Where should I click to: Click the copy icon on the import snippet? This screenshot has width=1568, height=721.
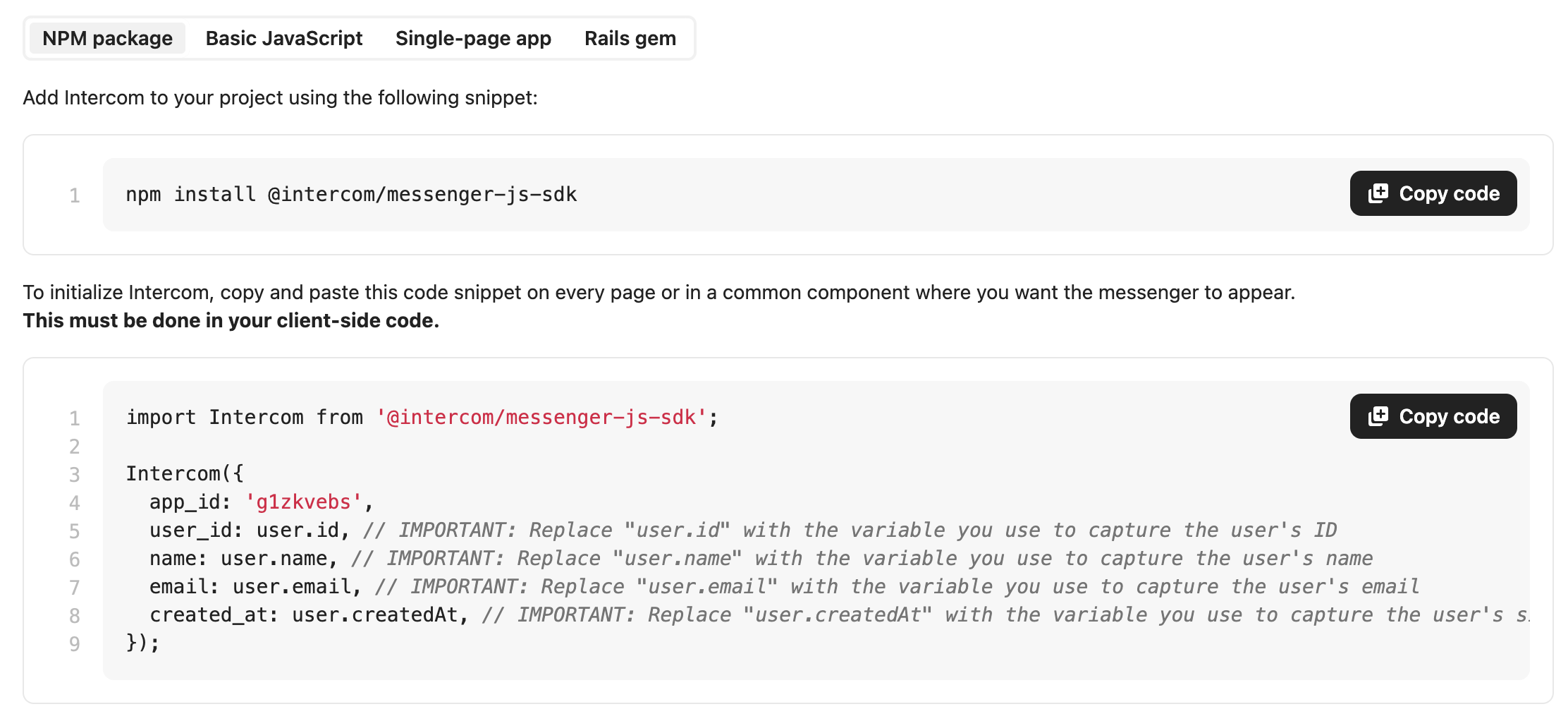click(1378, 416)
